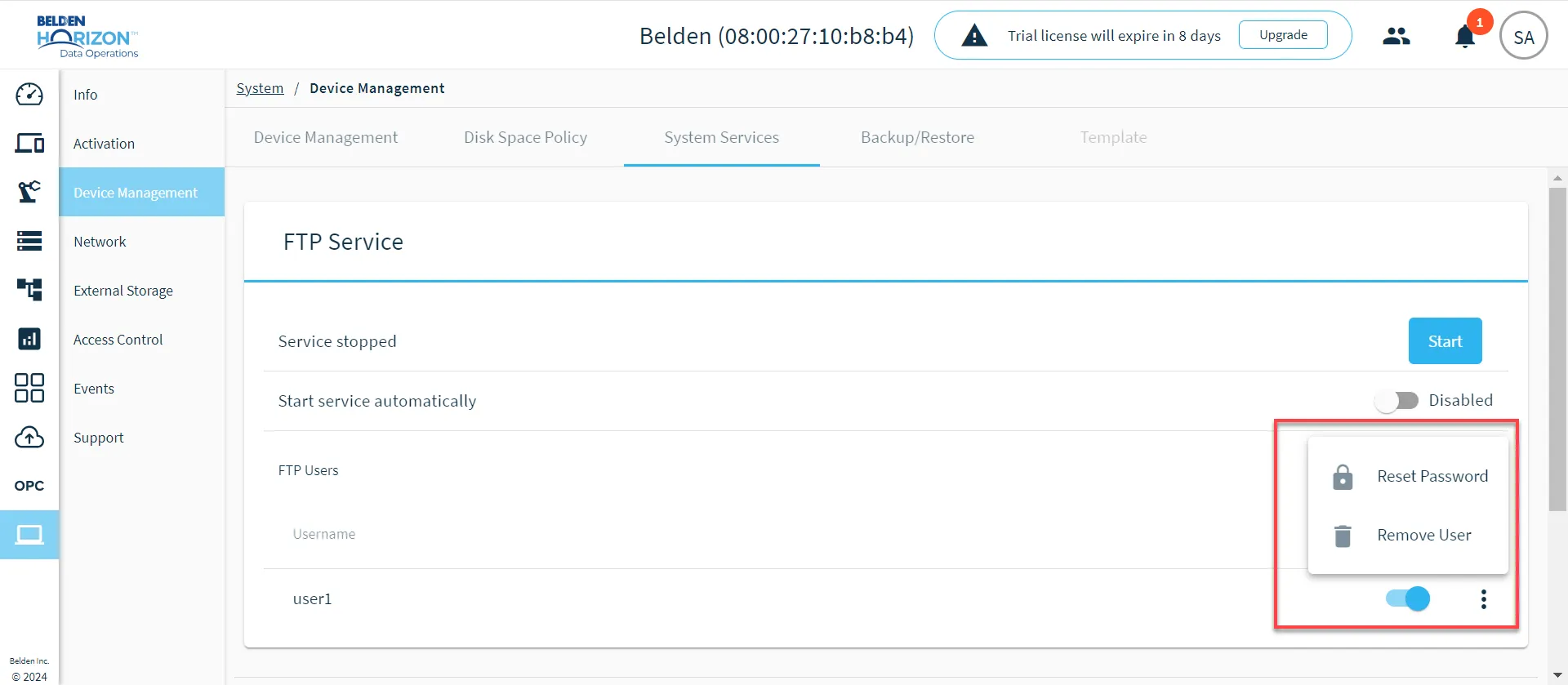1568x685 pixels.
Task: Open Support in the side menu
Action: pyautogui.click(x=142, y=437)
